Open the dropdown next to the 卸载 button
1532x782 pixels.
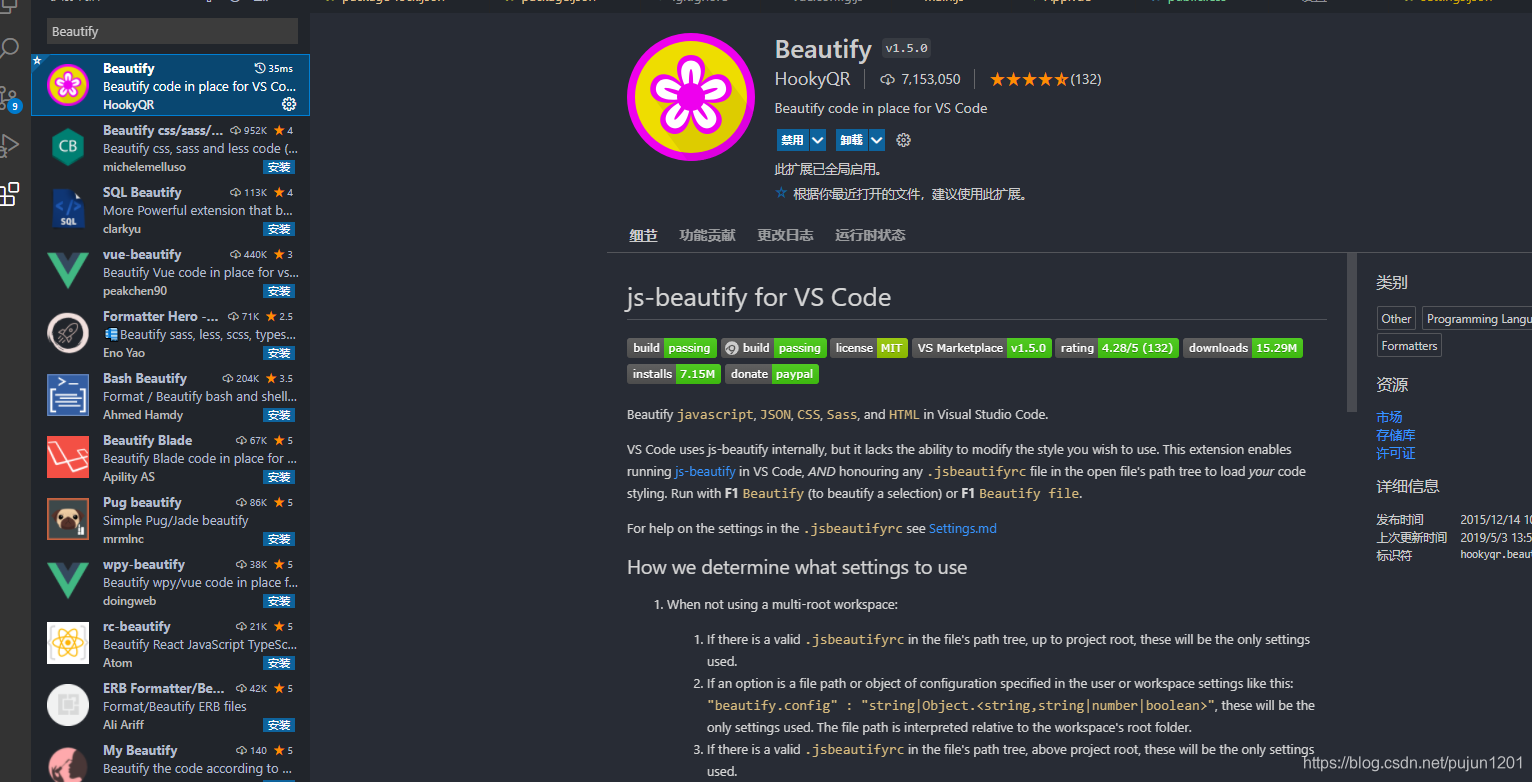878,140
